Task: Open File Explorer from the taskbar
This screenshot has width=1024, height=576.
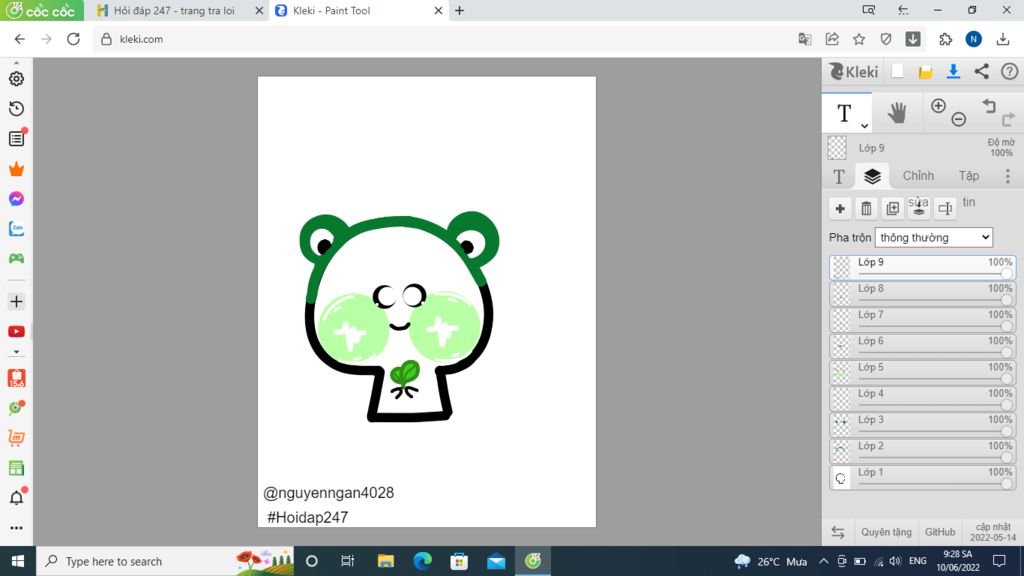Action: click(386, 561)
